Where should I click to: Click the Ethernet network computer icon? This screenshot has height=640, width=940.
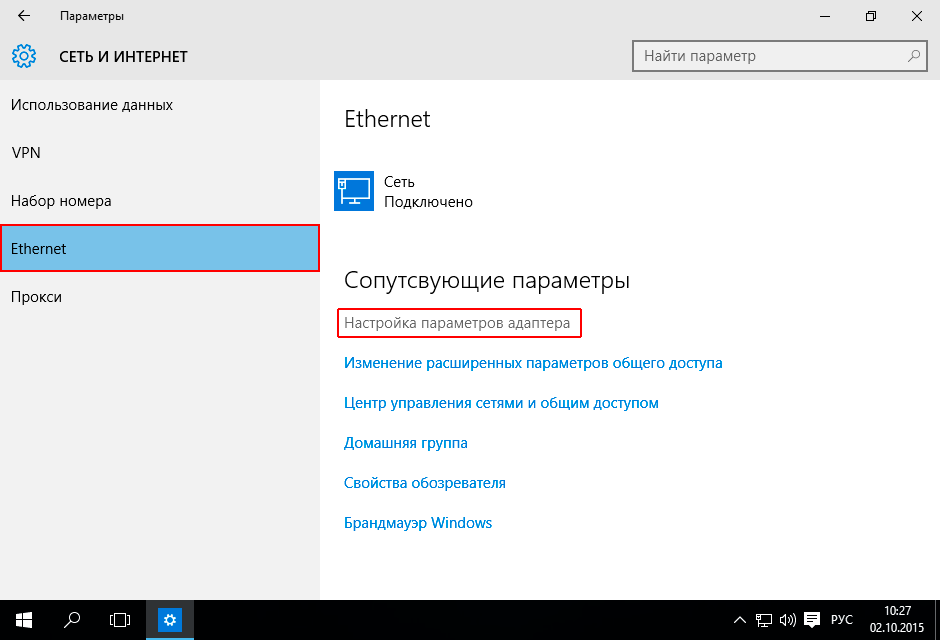pyautogui.click(x=354, y=191)
